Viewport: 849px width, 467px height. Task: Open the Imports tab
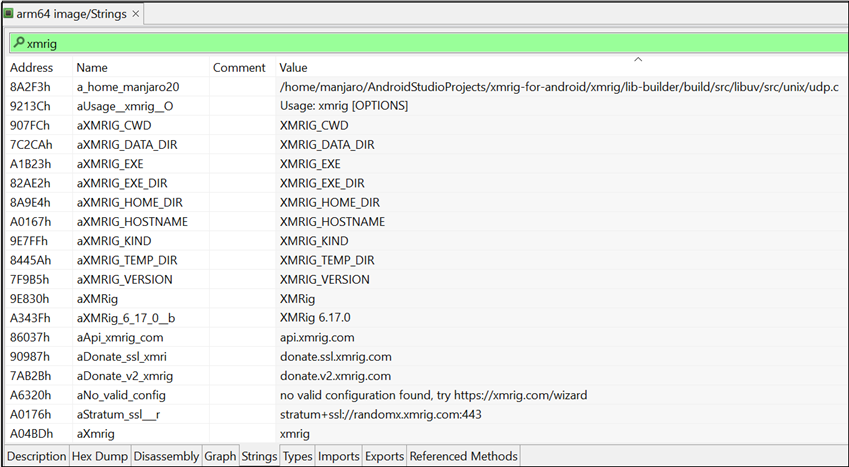click(x=338, y=456)
